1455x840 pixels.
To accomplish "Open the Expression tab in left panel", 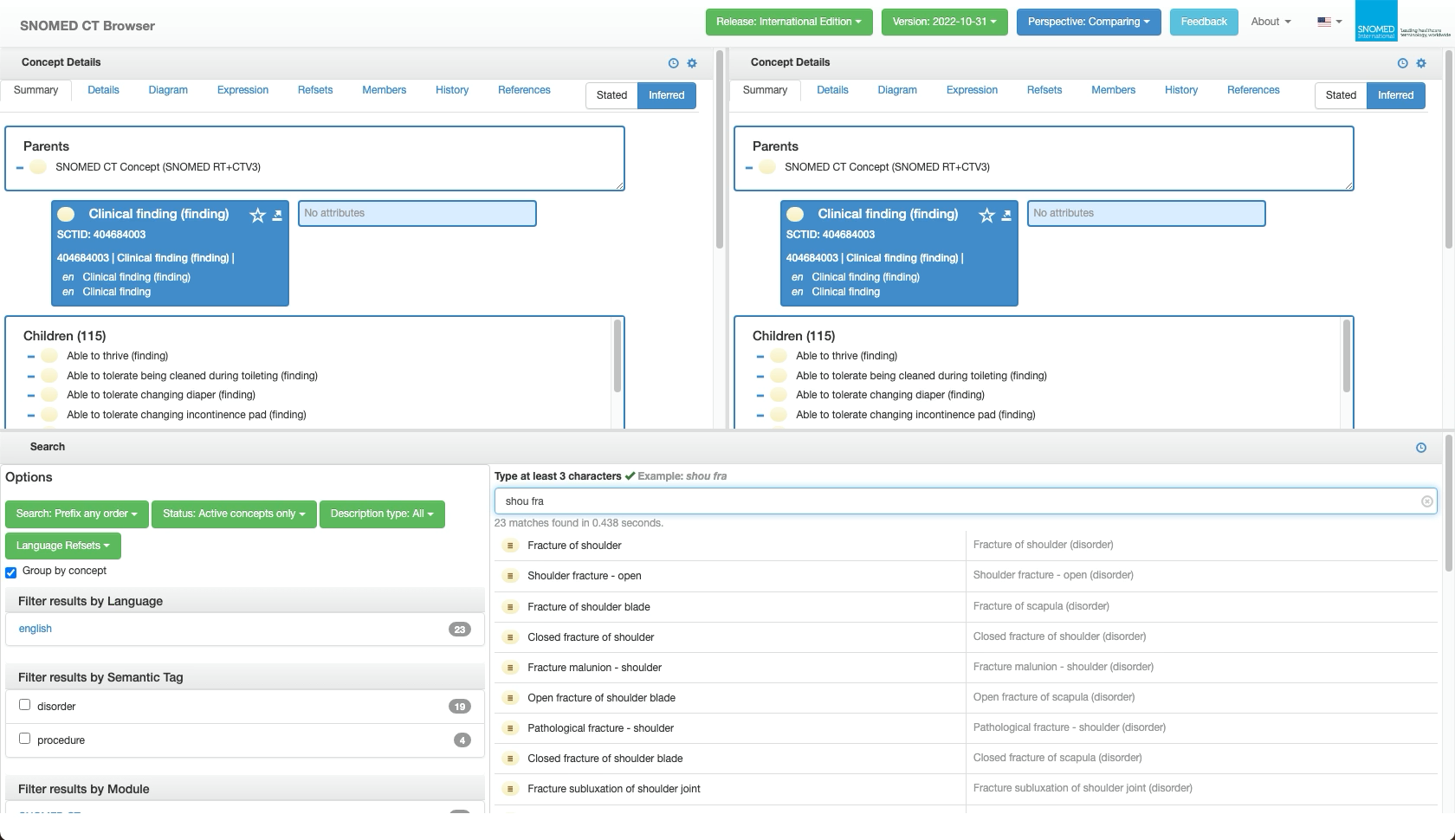I will [242, 90].
